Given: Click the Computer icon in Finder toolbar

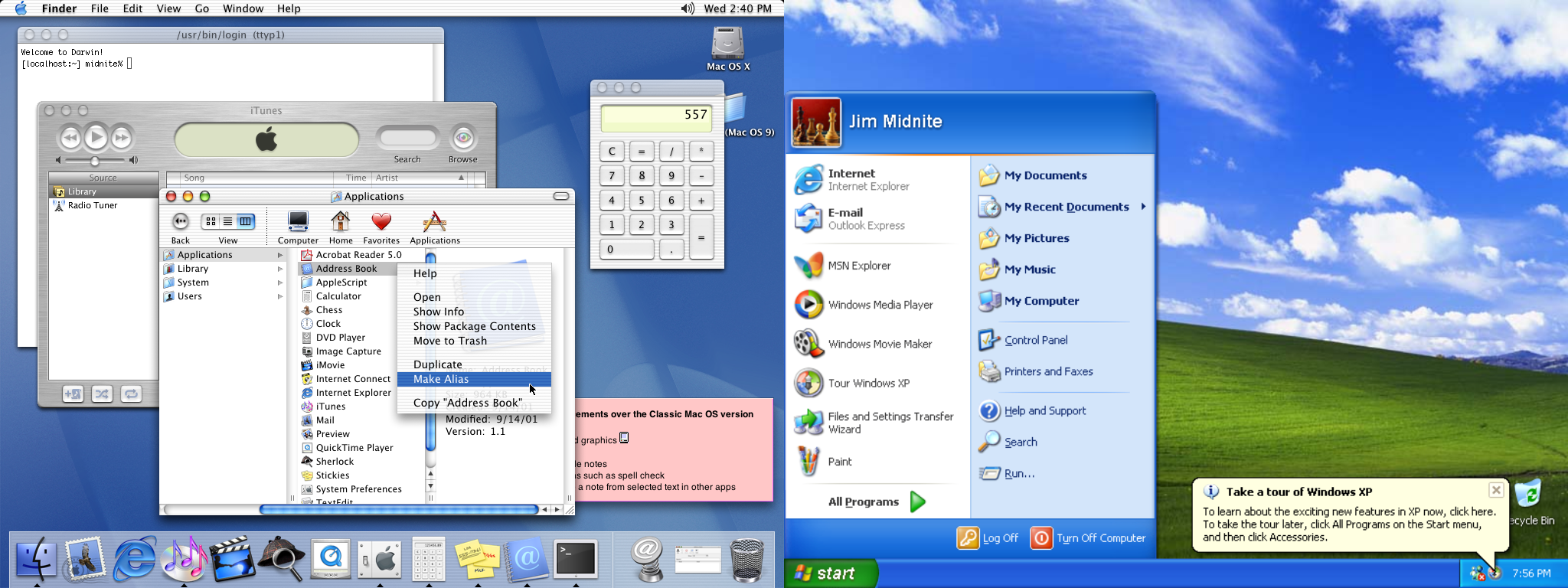Looking at the screenshot, I should (298, 227).
